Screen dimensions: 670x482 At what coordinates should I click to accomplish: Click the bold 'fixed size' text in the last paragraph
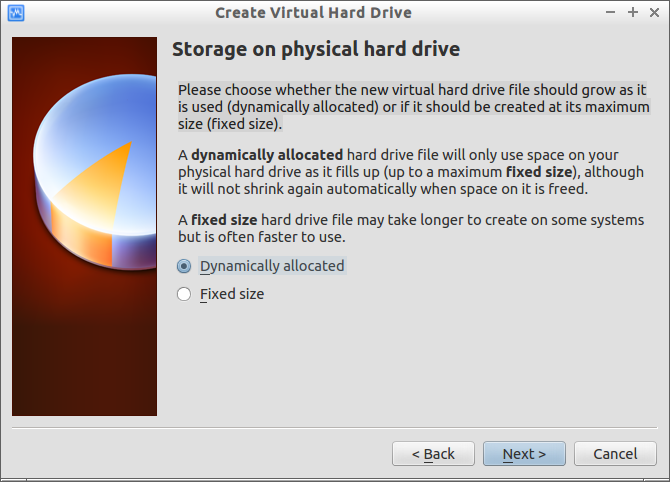(x=224, y=220)
